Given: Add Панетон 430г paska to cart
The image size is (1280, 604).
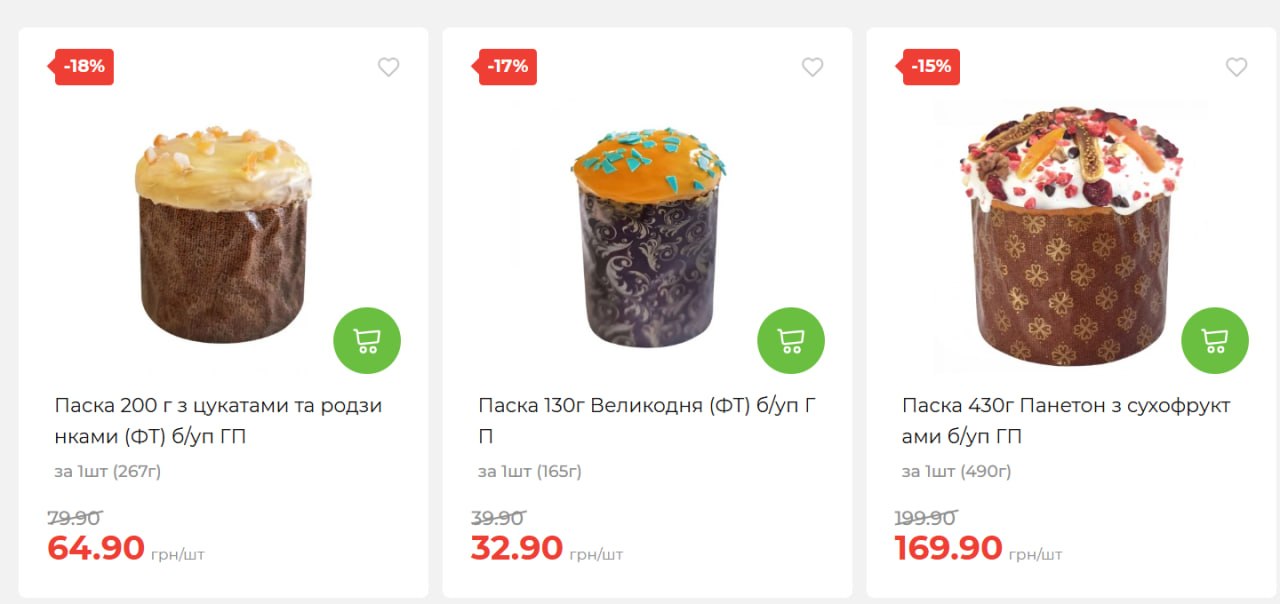Looking at the screenshot, I should 1215,341.
